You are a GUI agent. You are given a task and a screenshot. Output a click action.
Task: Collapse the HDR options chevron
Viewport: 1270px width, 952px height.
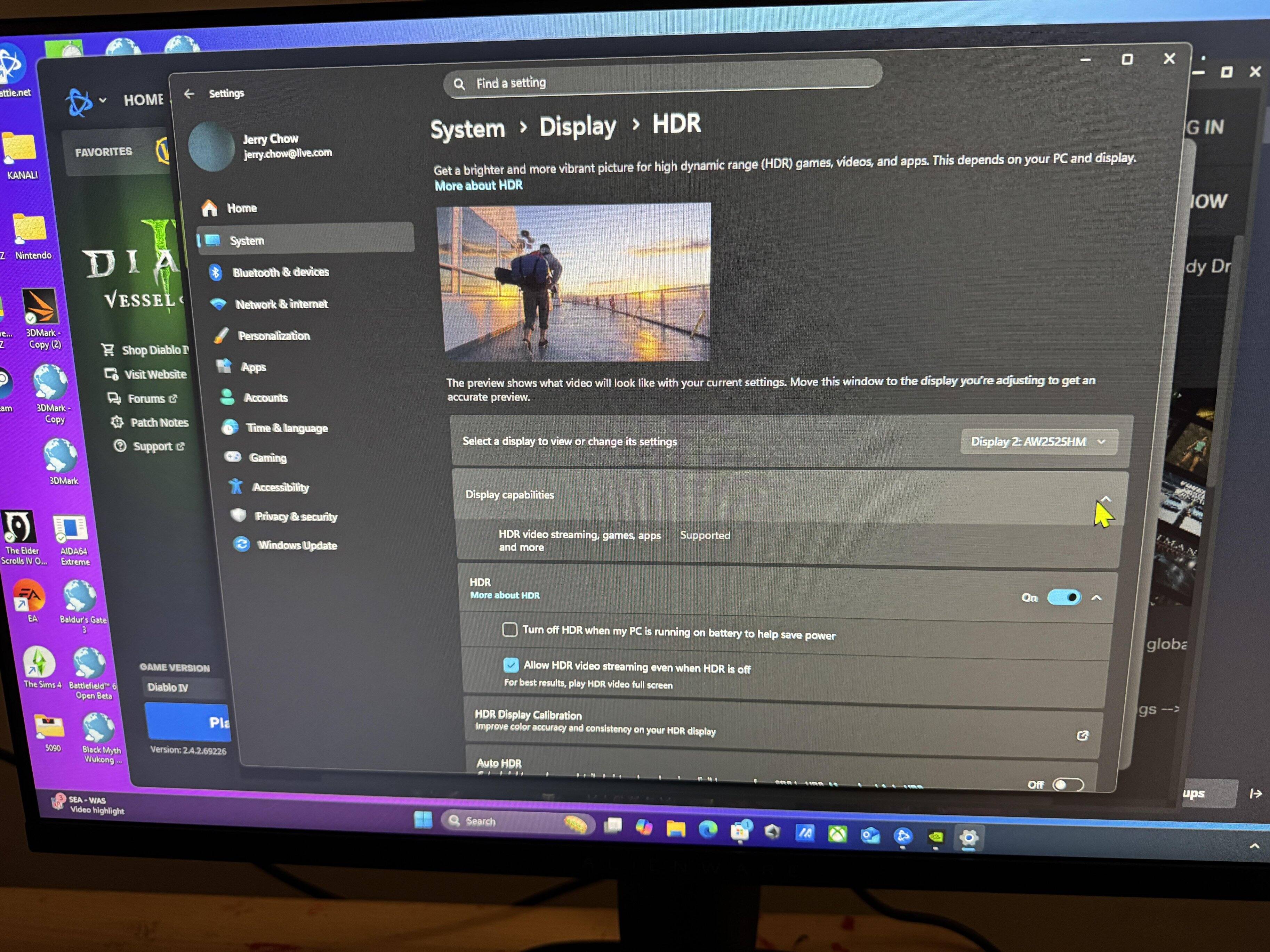tap(1096, 598)
